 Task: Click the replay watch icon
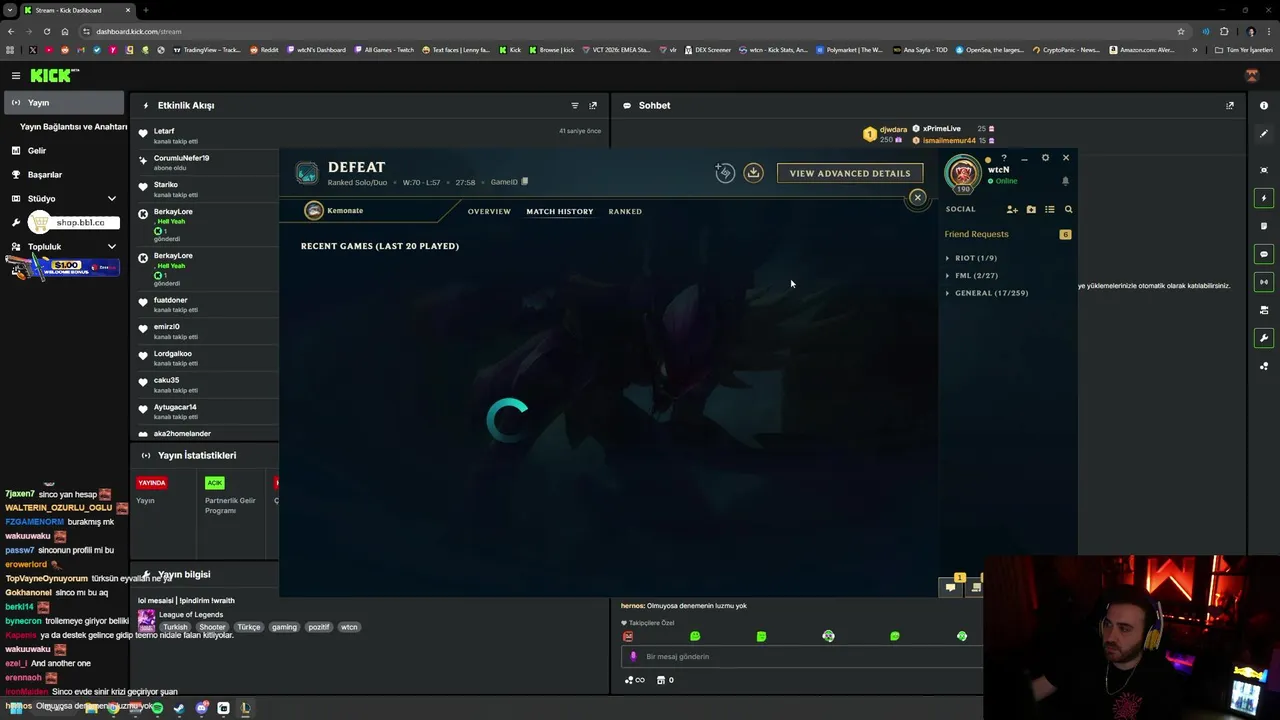[725, 173]
